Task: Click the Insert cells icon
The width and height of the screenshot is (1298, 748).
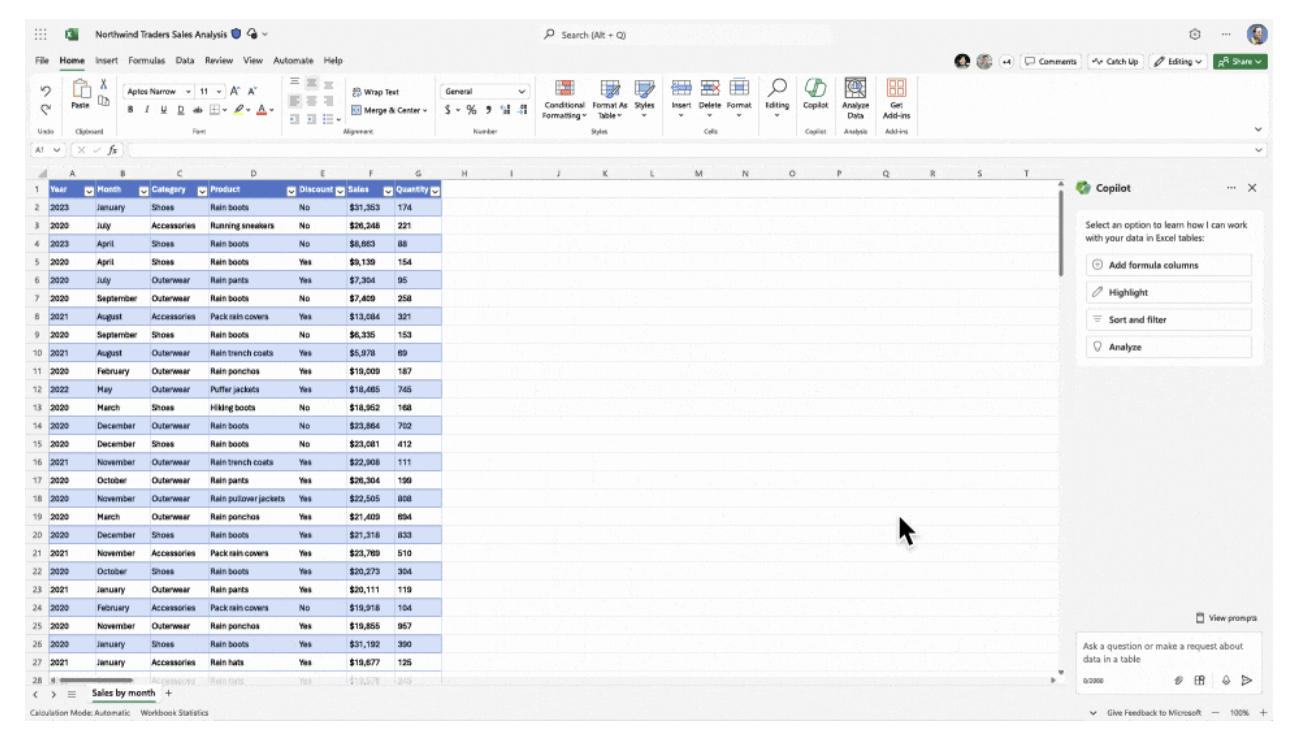Action: 681,88
